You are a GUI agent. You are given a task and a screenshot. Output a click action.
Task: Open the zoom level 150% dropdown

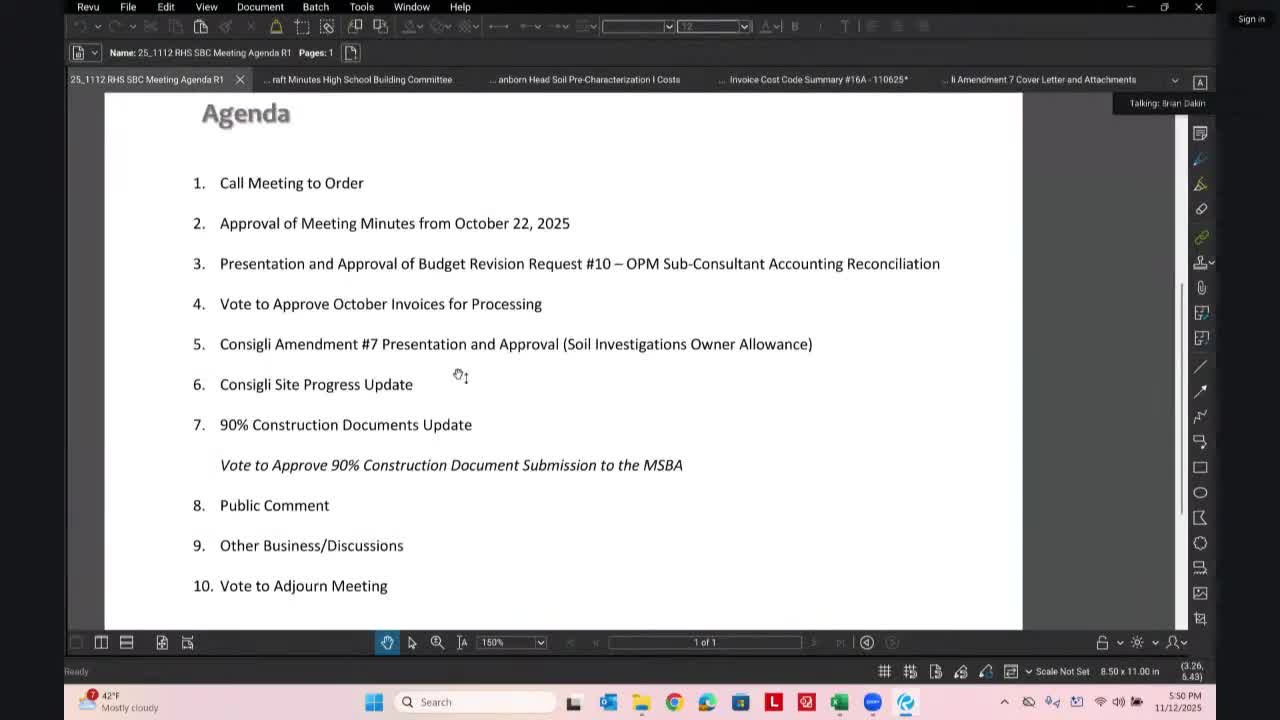540,642
